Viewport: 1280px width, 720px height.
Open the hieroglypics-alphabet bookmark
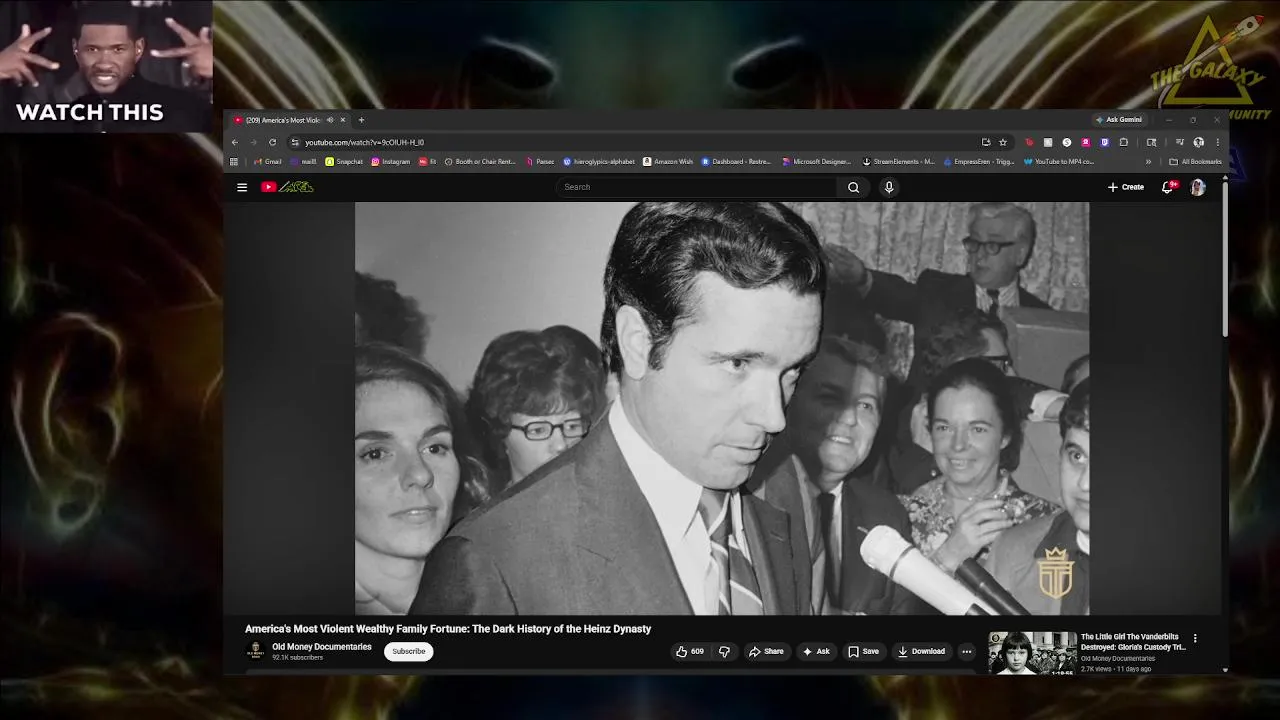599,161
